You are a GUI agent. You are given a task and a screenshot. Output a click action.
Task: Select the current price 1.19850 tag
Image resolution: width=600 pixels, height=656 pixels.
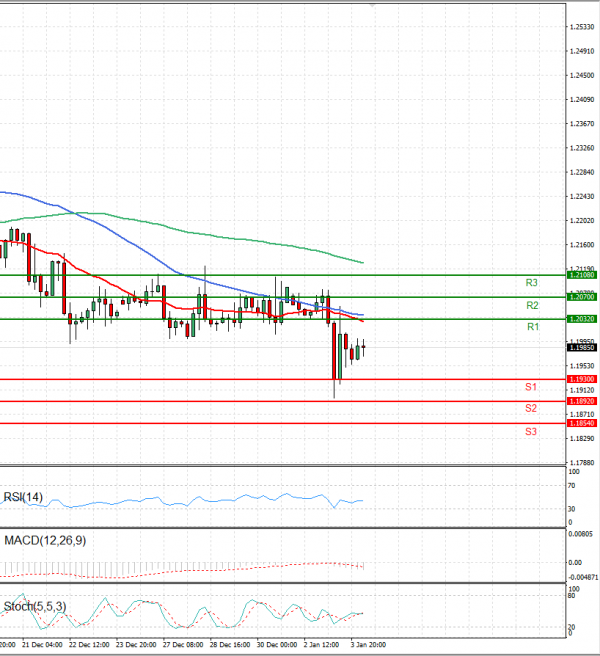point(582,348)
